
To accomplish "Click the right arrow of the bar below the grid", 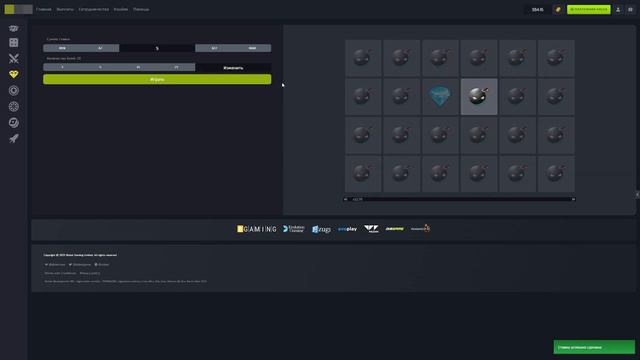I will click(573, 199).
